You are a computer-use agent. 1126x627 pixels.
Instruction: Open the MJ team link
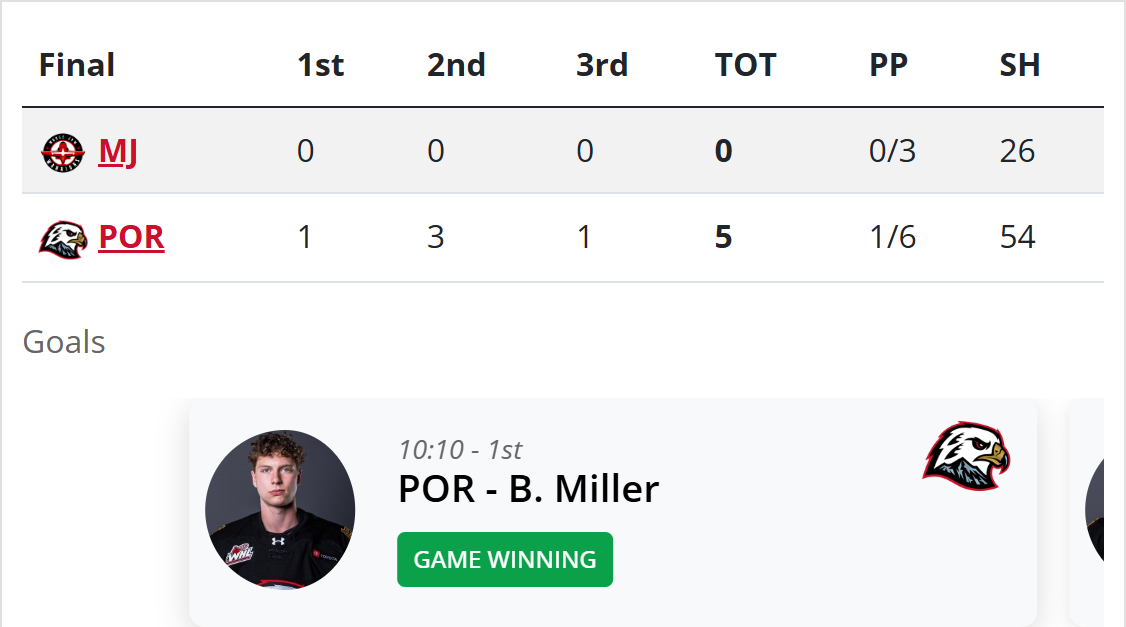click(118, 152)
